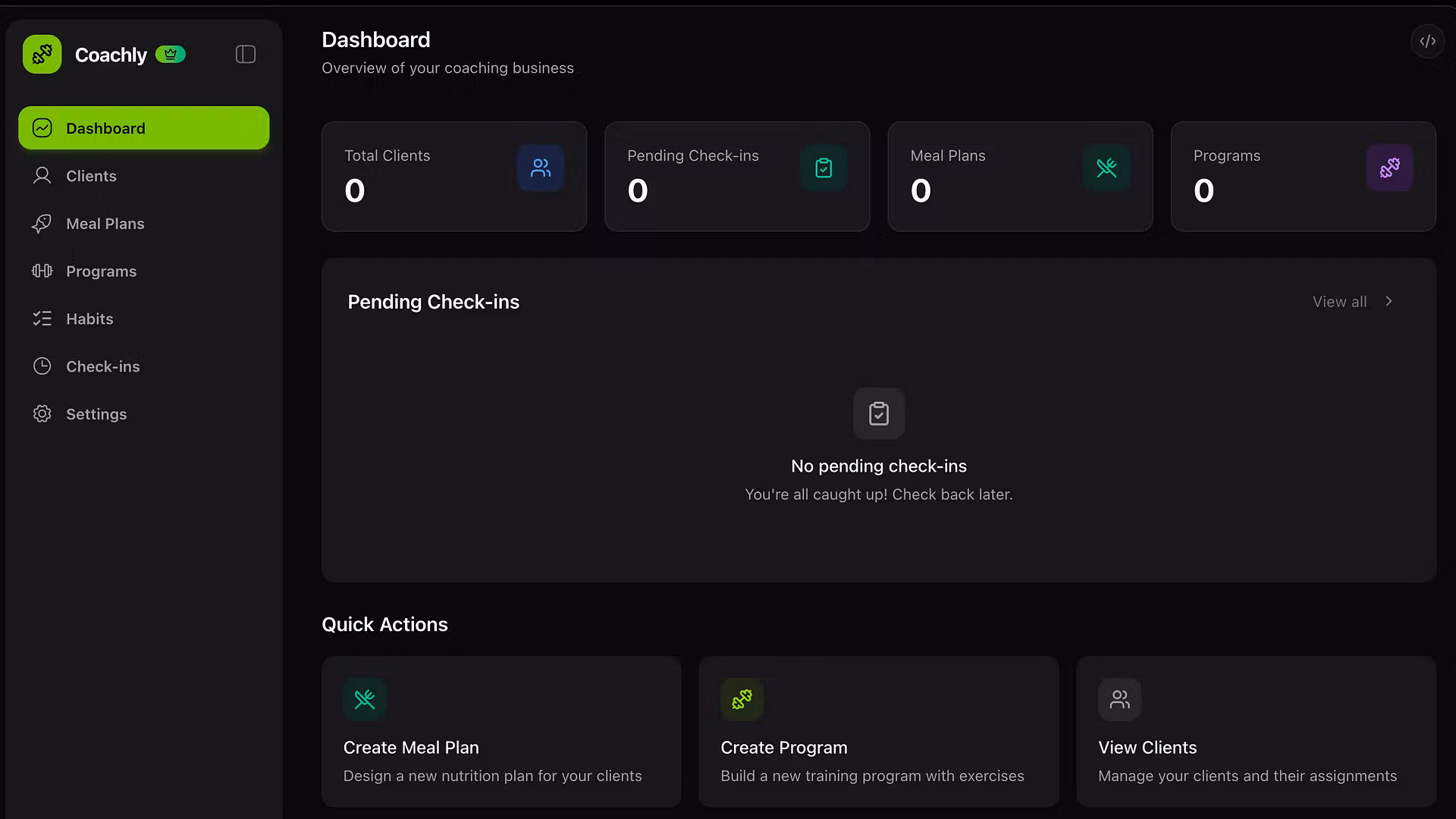Open the Habits section
The width and height of the screenshot is (1456, 819).
coord(89,319)
